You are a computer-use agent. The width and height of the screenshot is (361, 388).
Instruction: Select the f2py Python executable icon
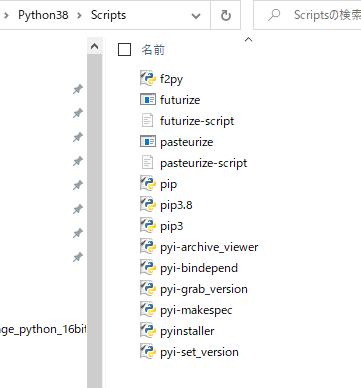coord(148,79)
